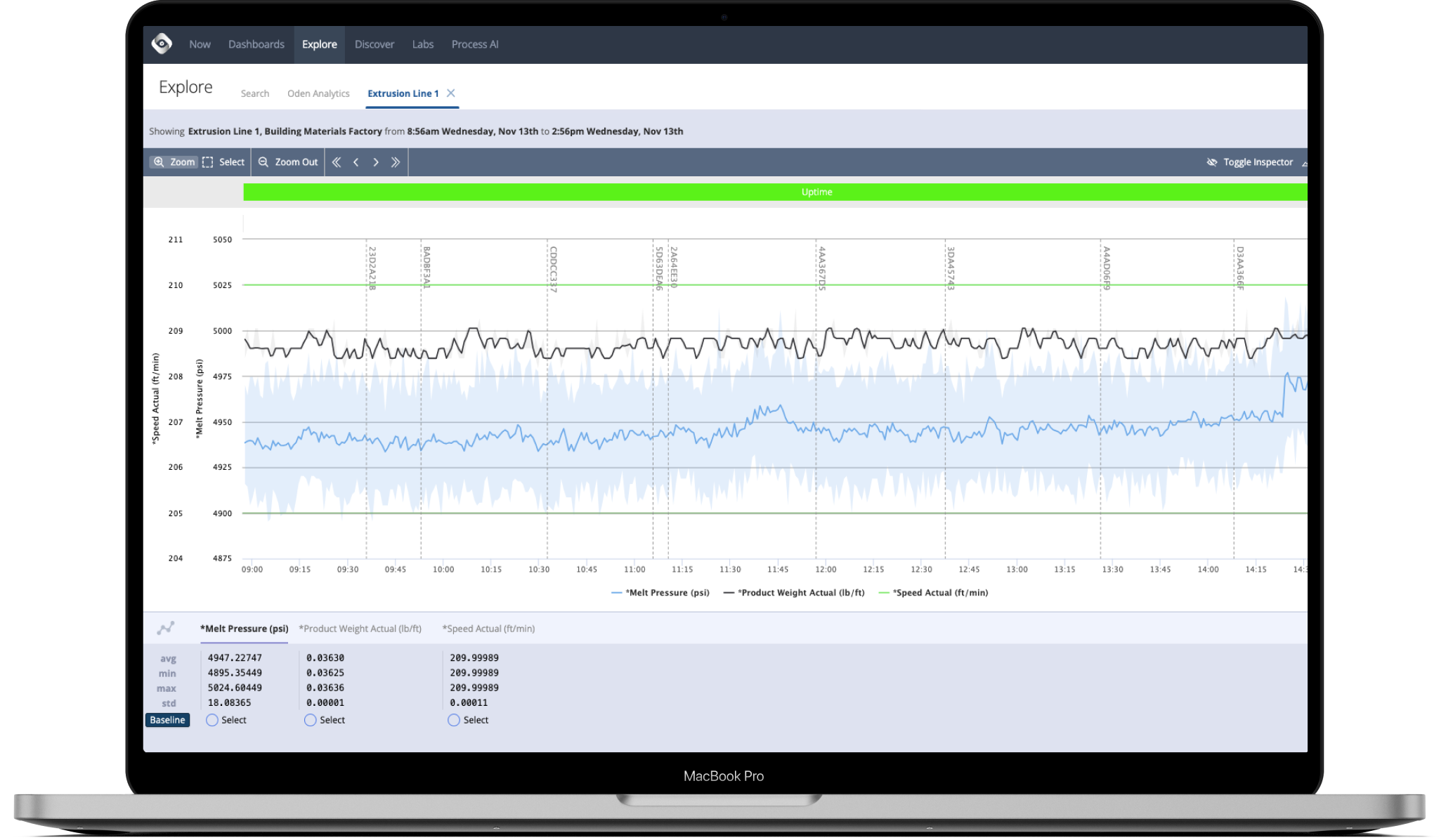This screenshot has width=1439, height=840.
Task: Switch to the Product Weight Actual stats tab
Action: point(360,628)
